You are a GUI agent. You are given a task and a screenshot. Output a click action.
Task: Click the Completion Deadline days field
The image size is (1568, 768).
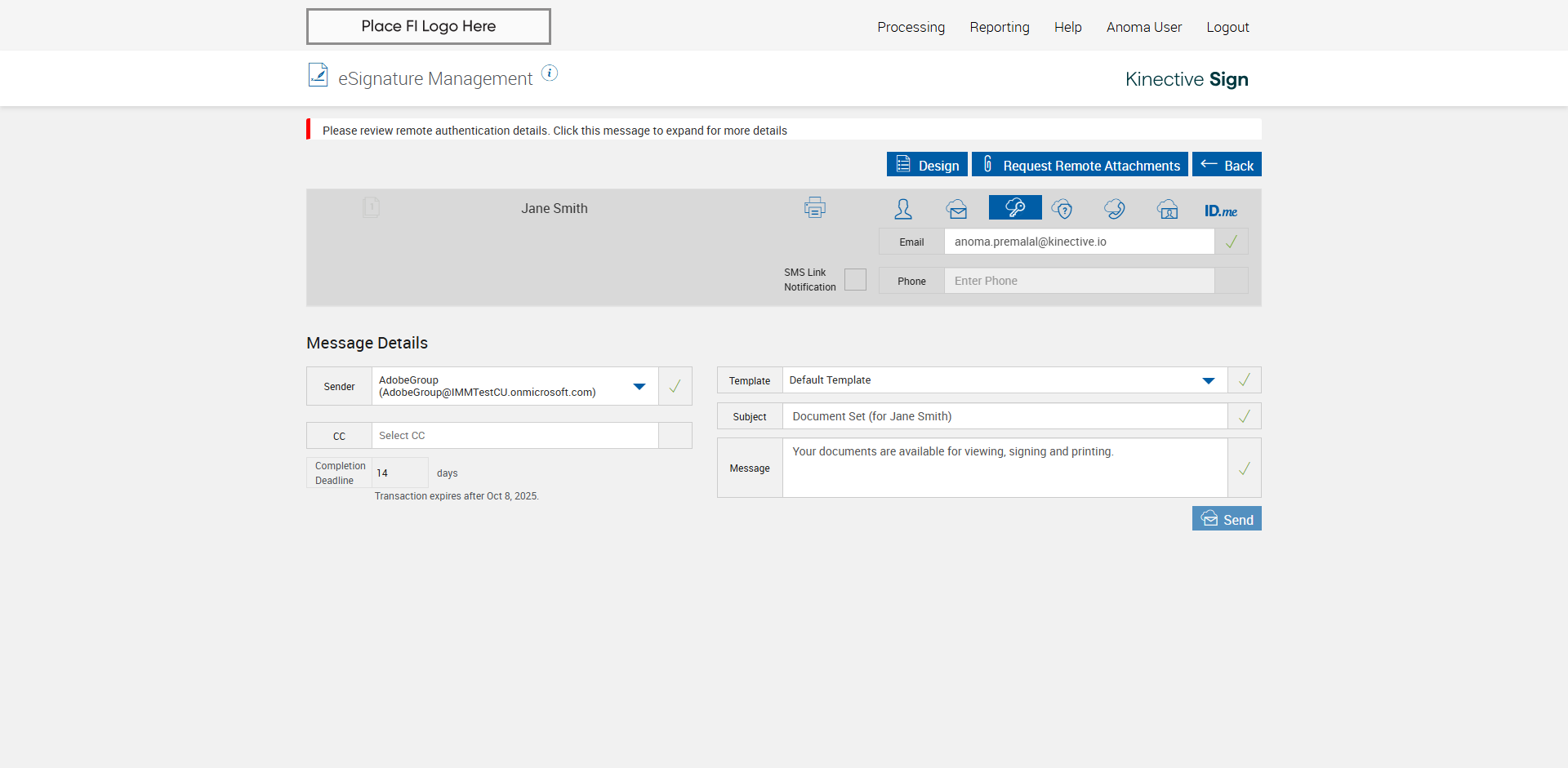click(400, 473)
